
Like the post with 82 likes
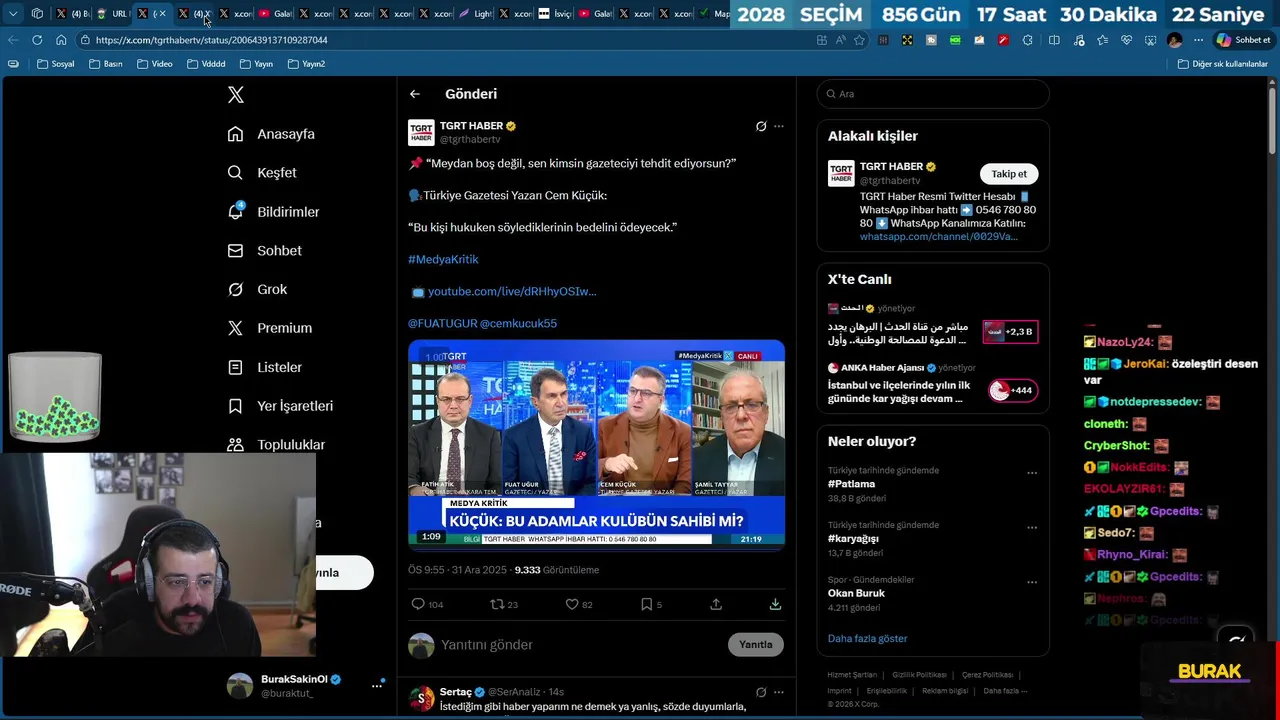(572, 604)
